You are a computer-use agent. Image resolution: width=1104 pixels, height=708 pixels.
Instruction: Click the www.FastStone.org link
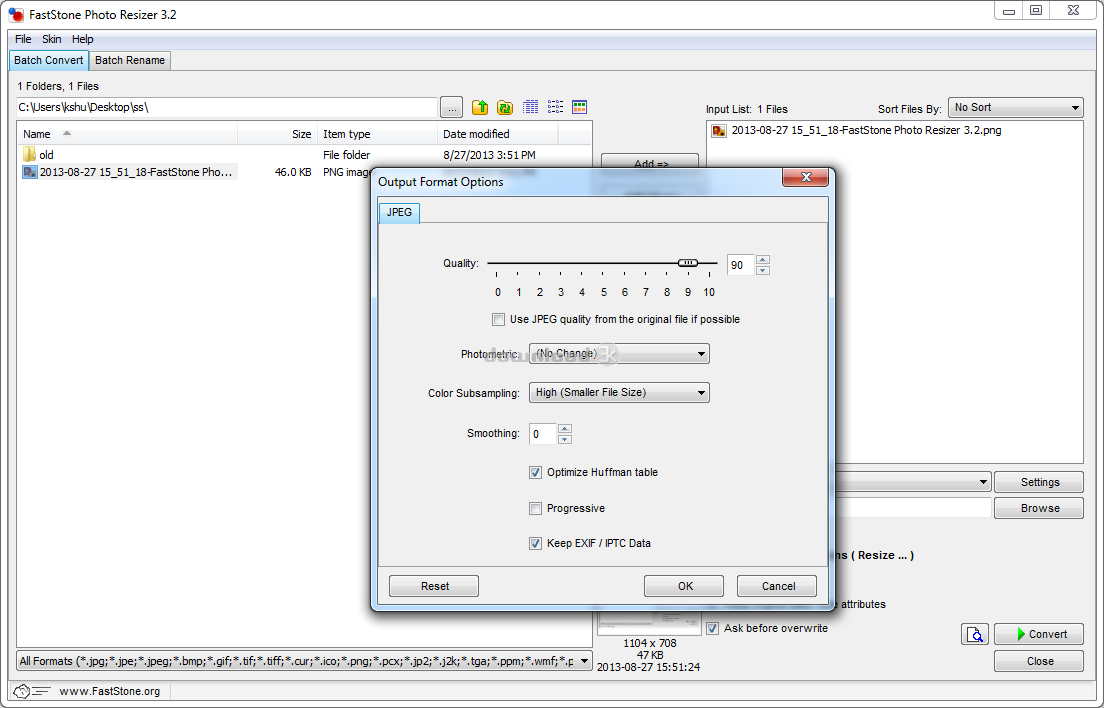click(x=110, y=691)
